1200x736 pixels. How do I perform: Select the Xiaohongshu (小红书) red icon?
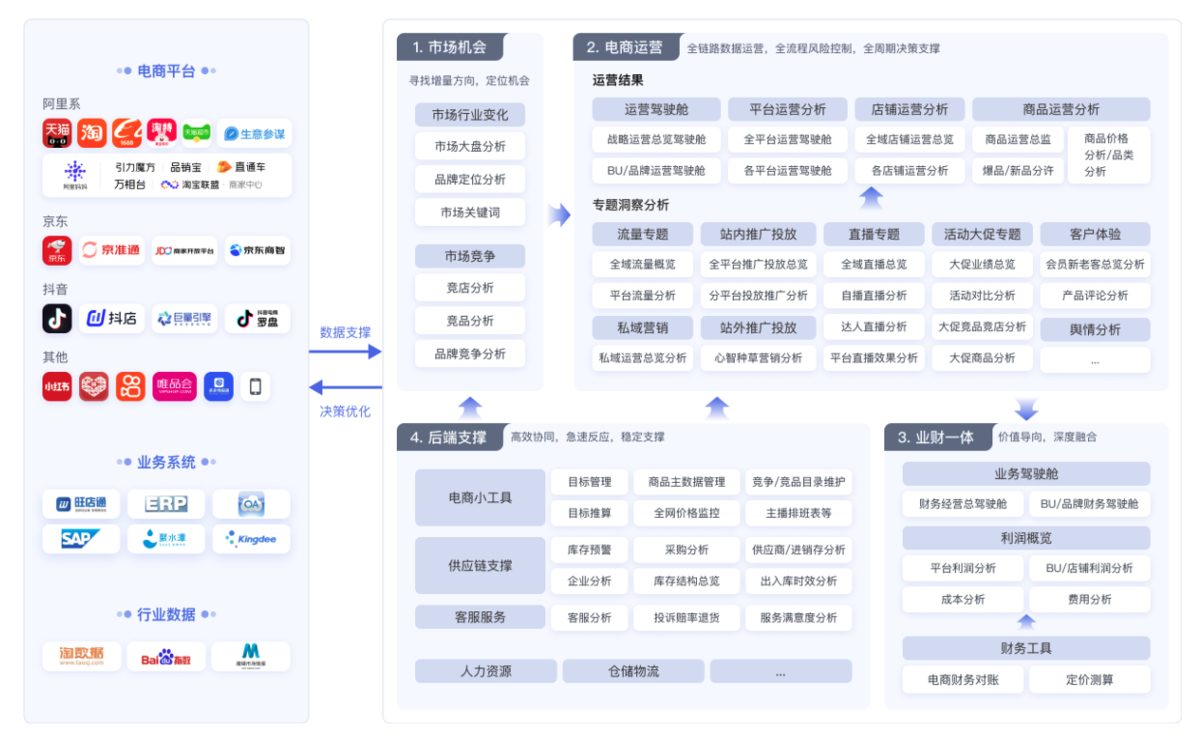(x=57, y=386)
